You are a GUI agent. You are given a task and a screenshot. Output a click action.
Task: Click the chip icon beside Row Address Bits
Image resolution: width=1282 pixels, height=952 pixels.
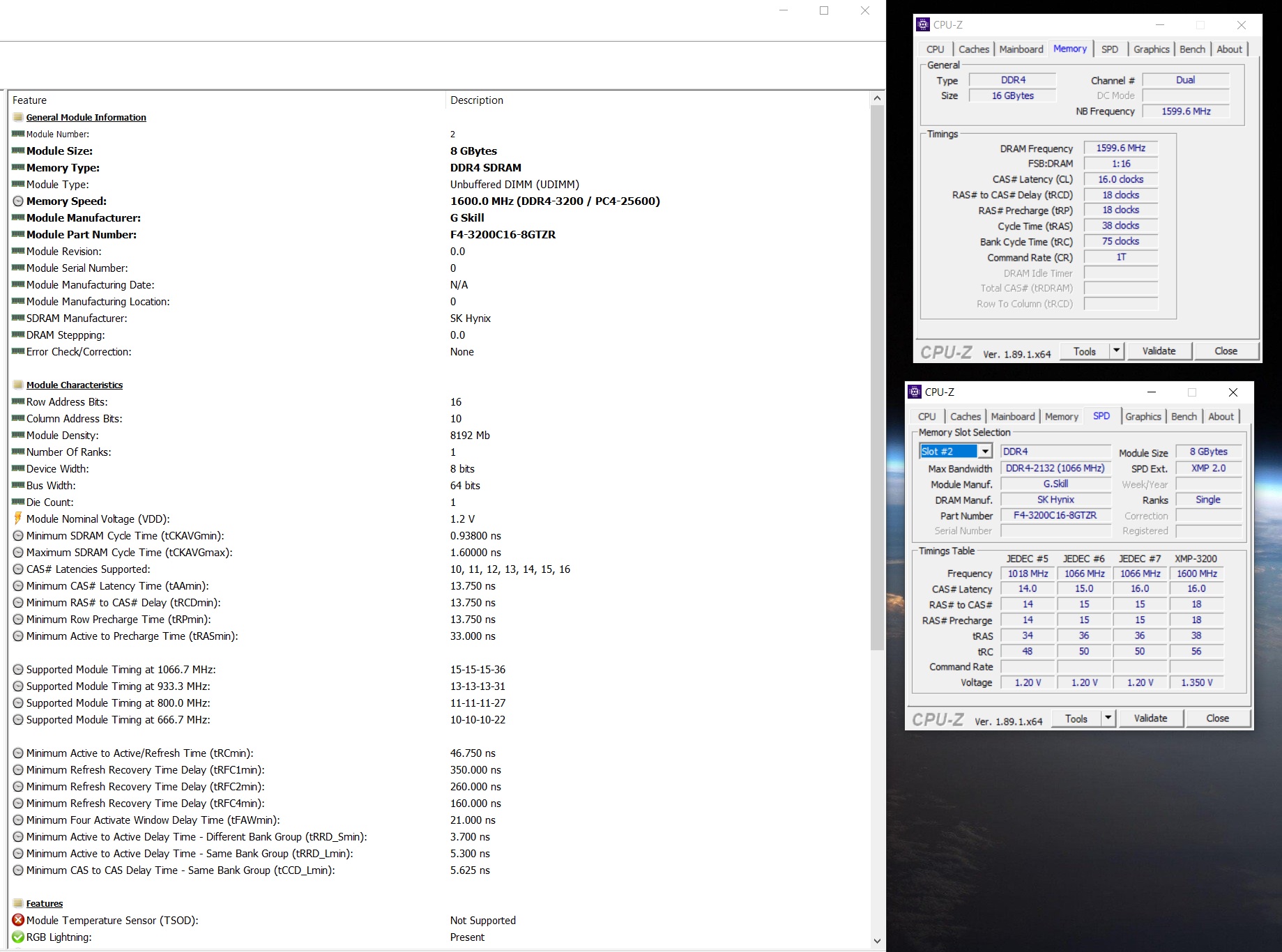18,401
